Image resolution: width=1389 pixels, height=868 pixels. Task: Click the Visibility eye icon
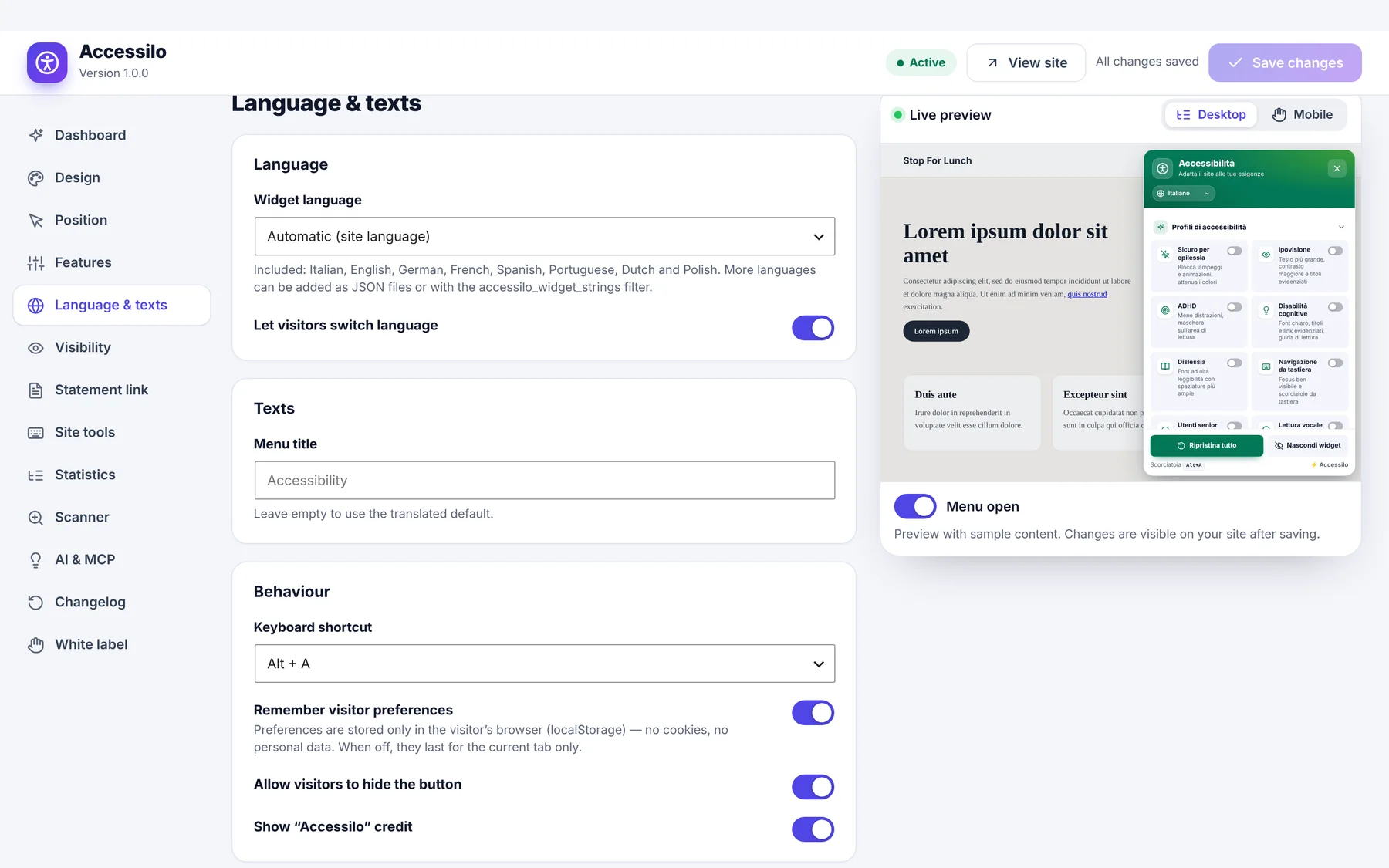(x=35, y=347)
